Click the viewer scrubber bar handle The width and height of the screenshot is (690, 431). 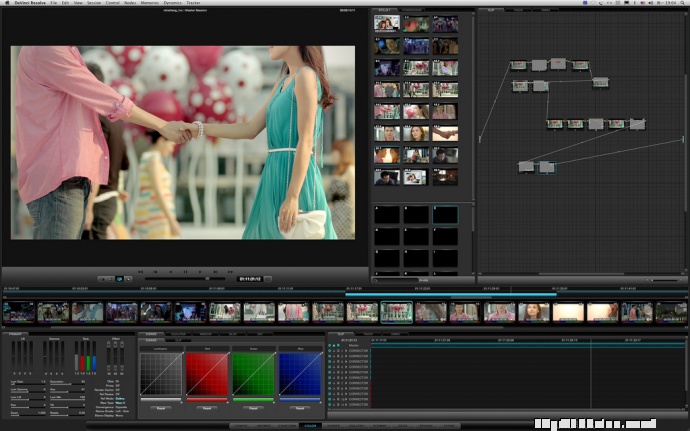(x=207, y=279)
